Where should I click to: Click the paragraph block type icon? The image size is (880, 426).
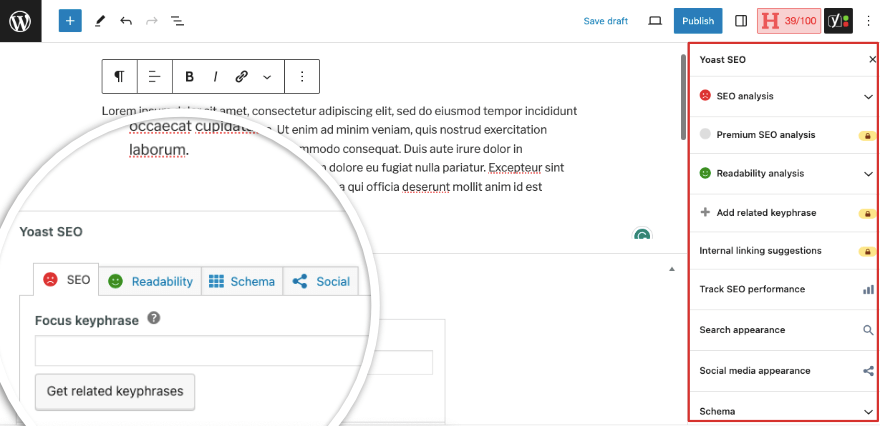tap(120, 76)
